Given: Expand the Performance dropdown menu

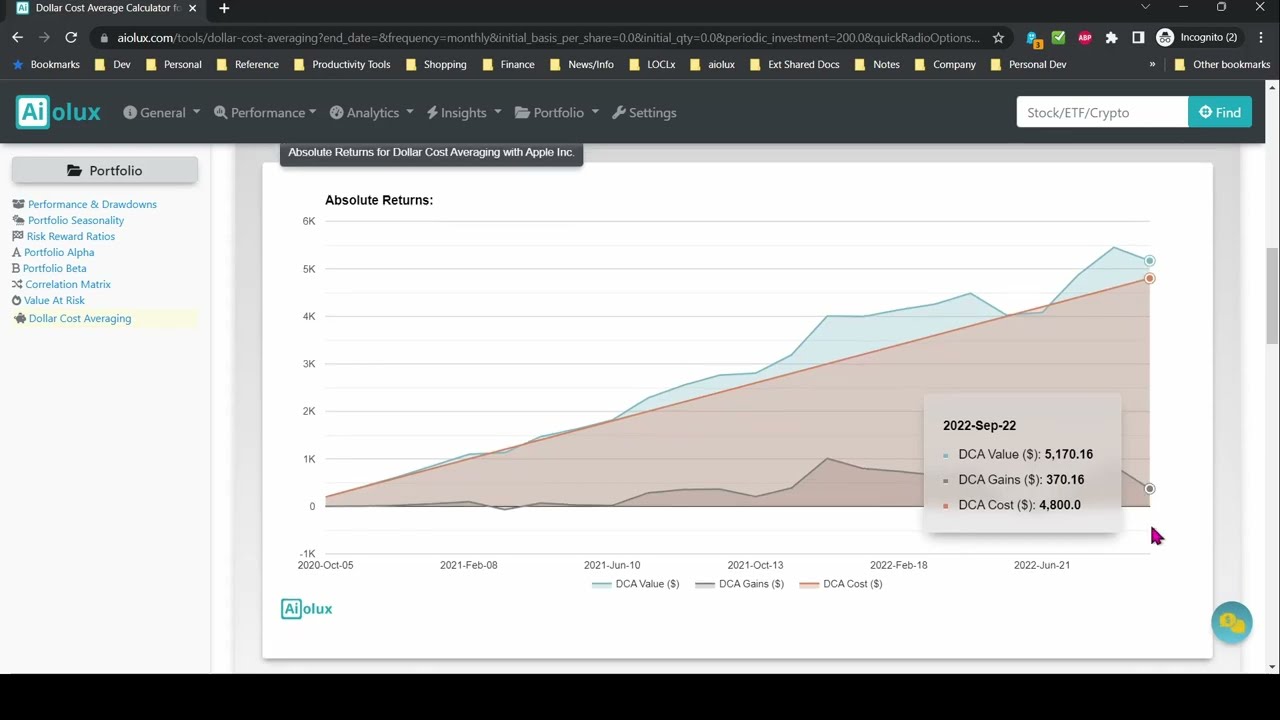Looking at the screenshot, I should point(265,113).
